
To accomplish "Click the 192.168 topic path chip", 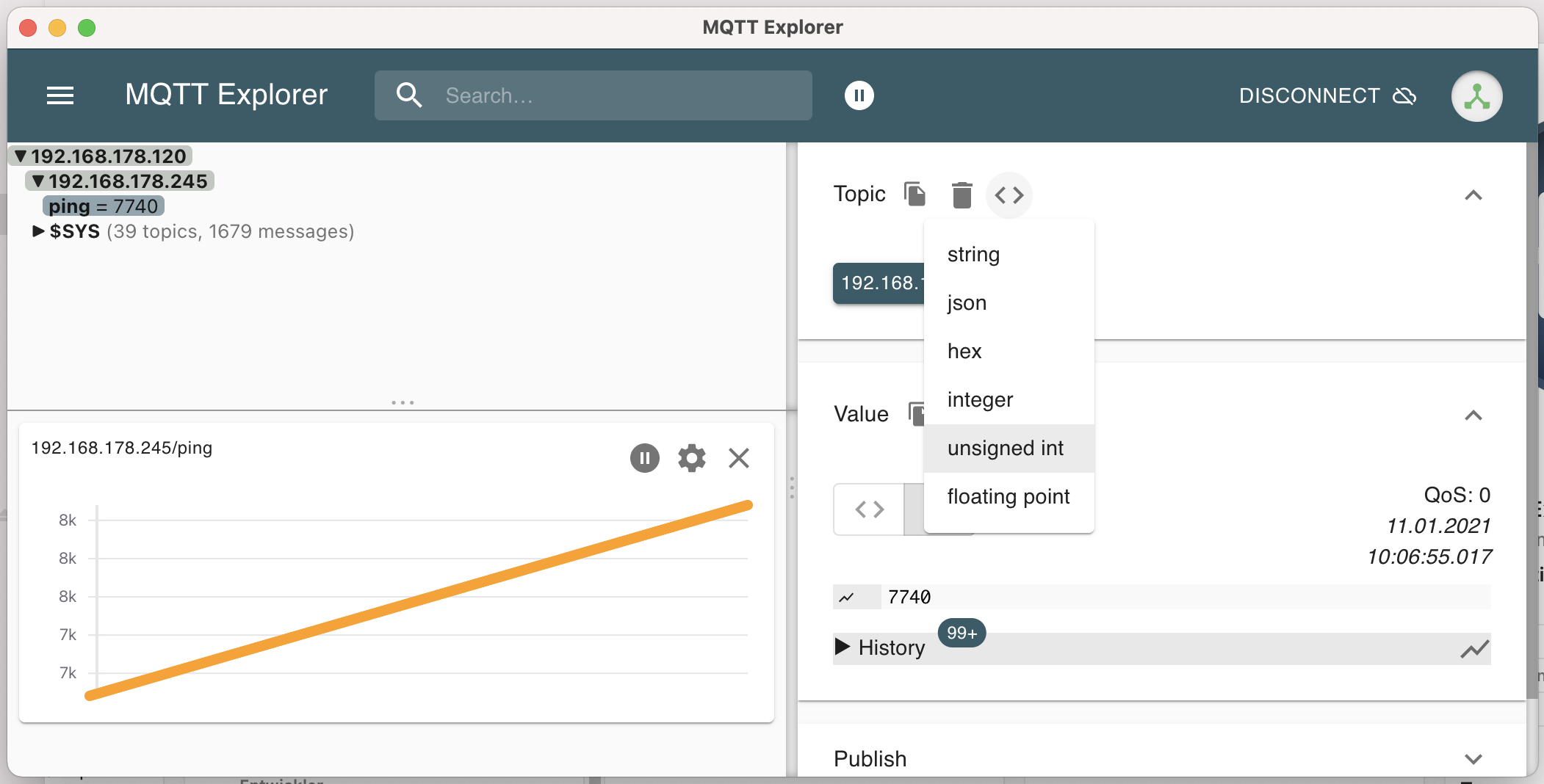I will point(879,283).
